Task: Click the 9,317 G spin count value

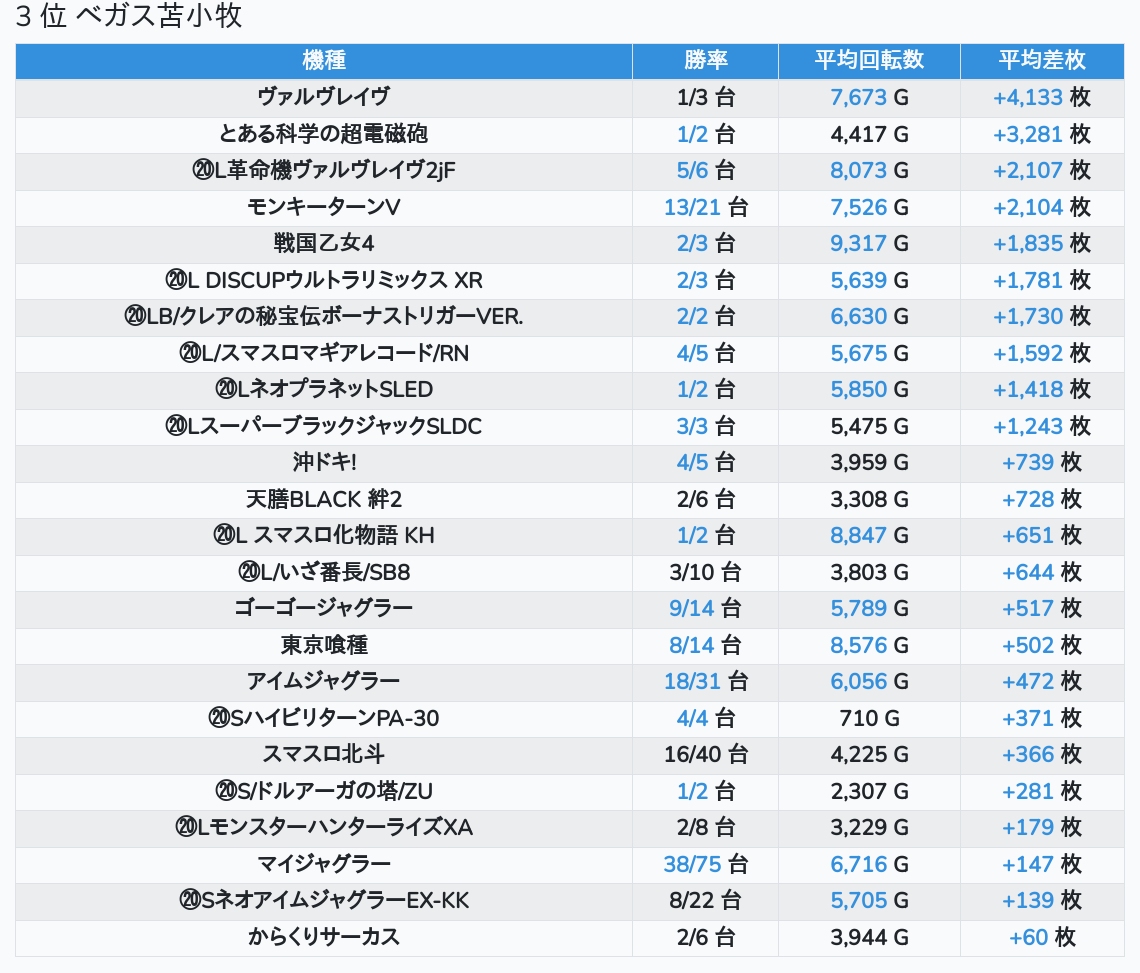Action: [868, 243]
